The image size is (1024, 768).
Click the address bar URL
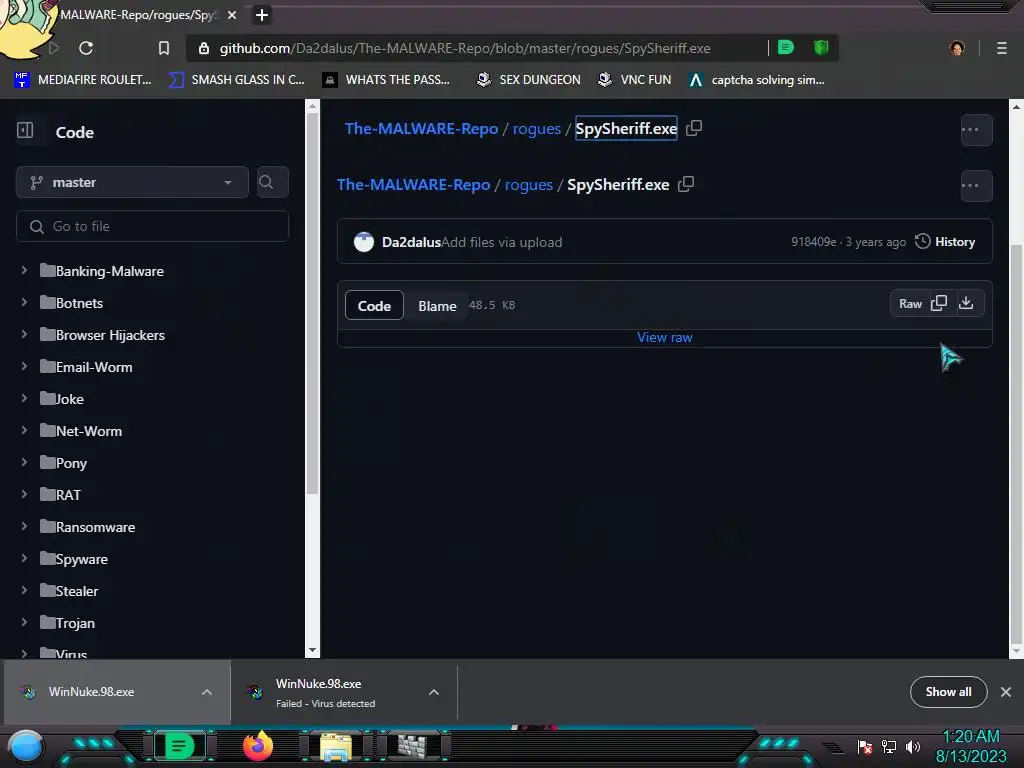(464, 48)
